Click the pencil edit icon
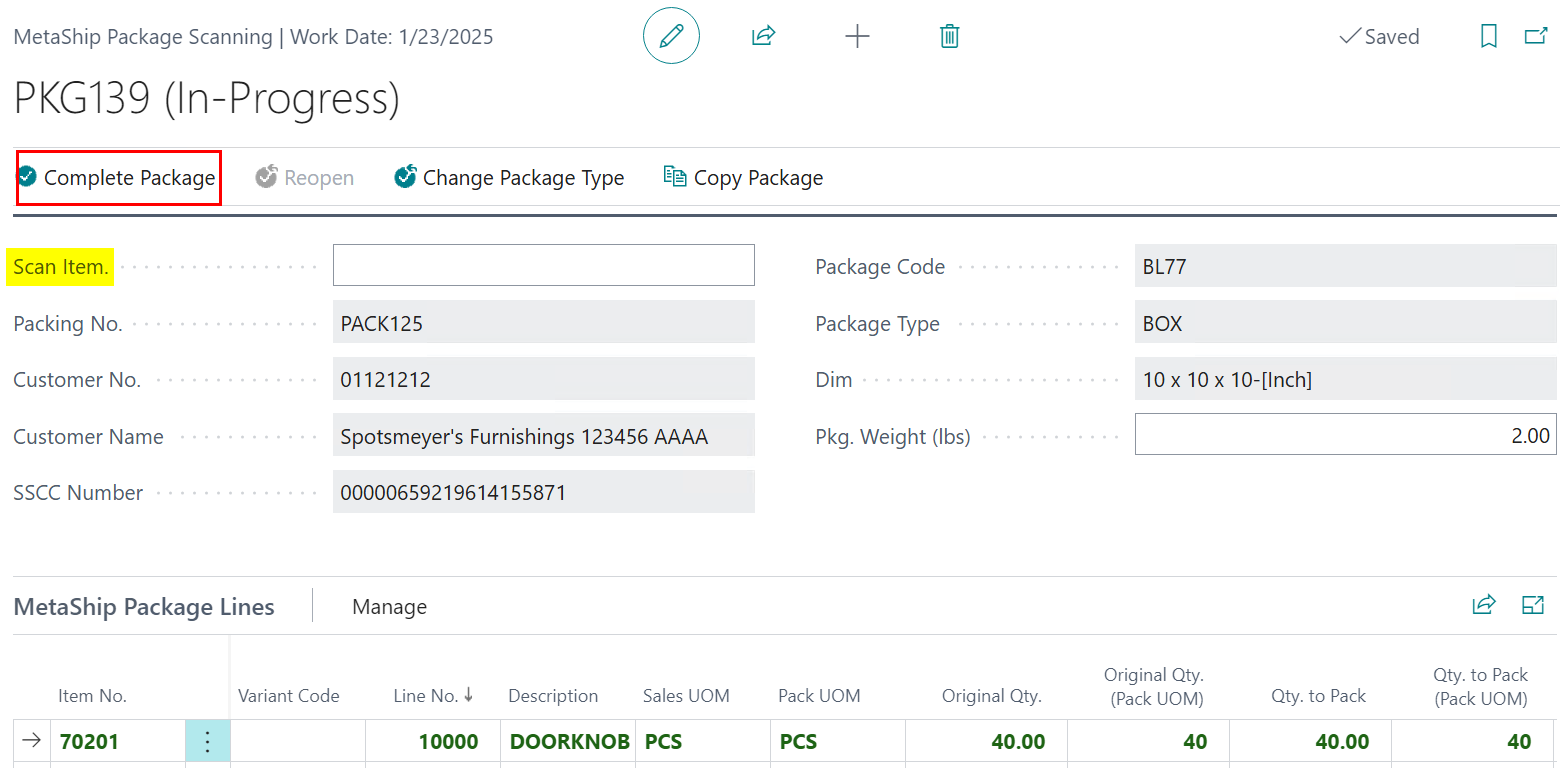Image resolution: width=1560 pixels, height=768 pixels. coord(671,36)
